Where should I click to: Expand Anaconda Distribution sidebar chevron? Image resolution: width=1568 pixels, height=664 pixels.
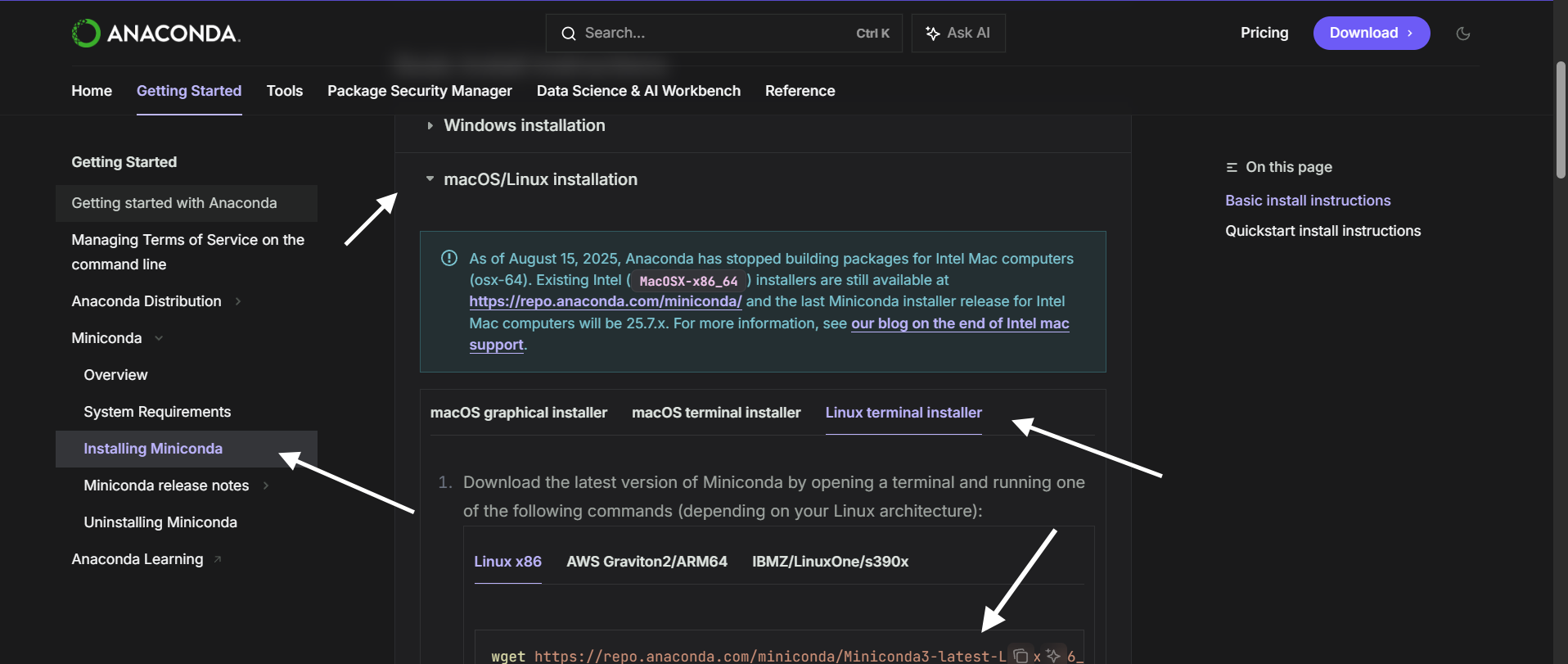pos(238,301)
